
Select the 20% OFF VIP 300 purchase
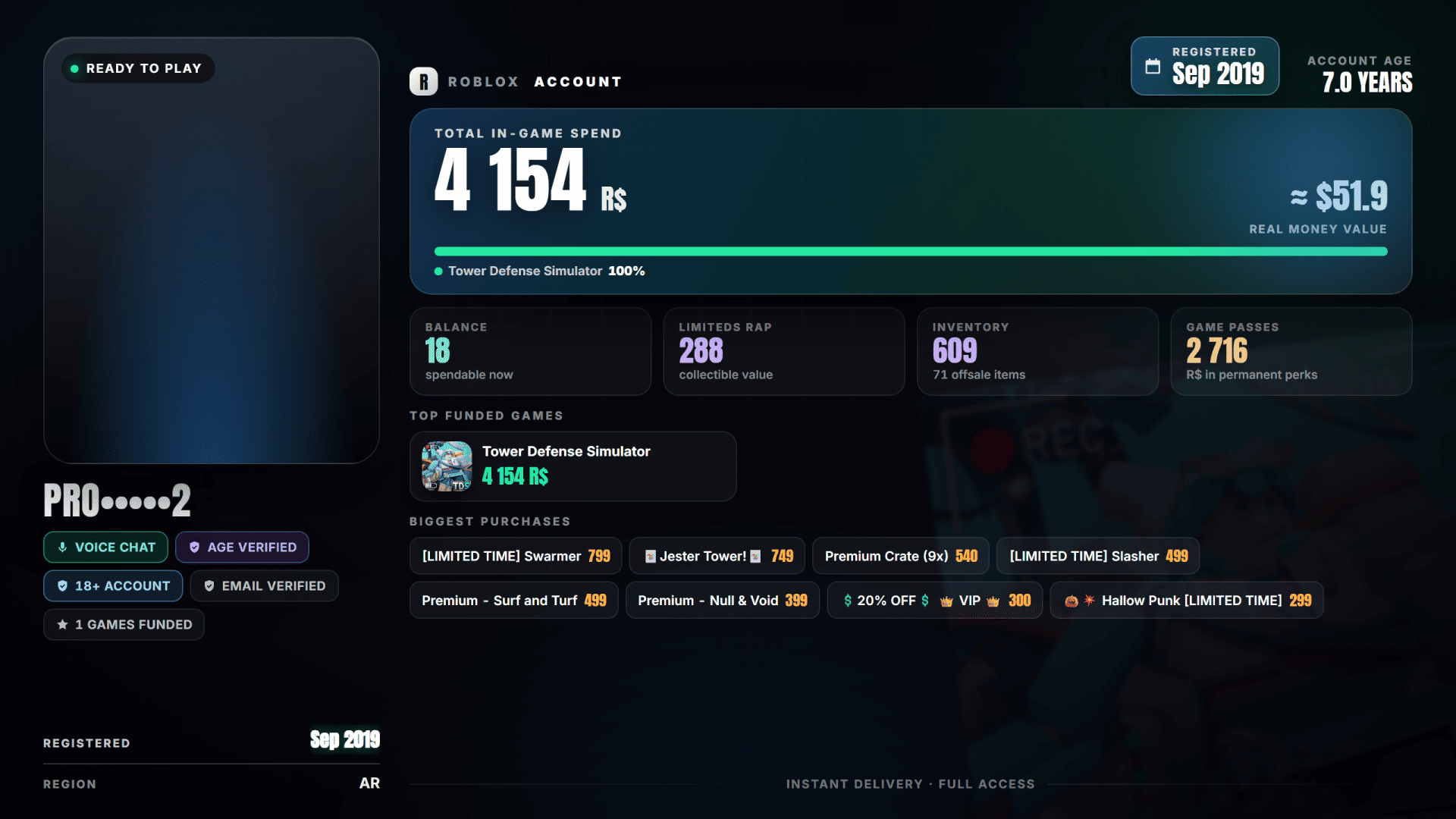[x=935, y=600]
